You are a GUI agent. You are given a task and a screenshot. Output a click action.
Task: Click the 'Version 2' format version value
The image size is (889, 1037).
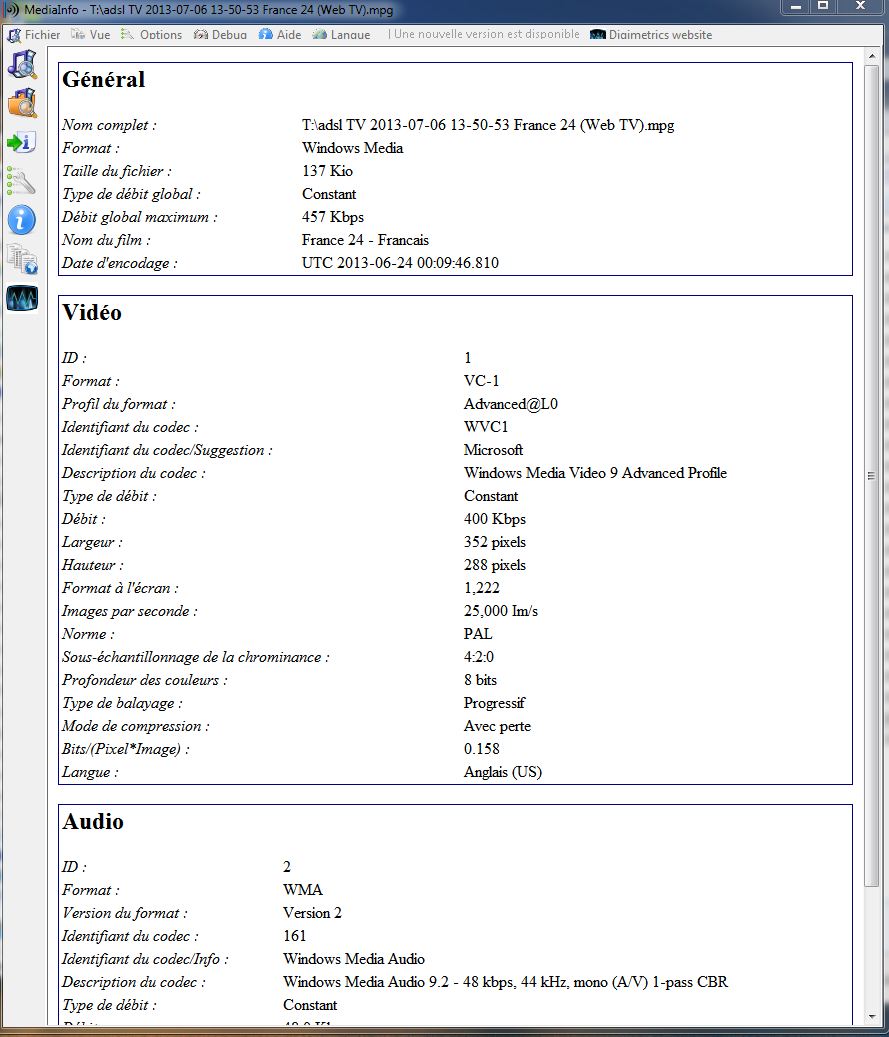tap(312, 913)
